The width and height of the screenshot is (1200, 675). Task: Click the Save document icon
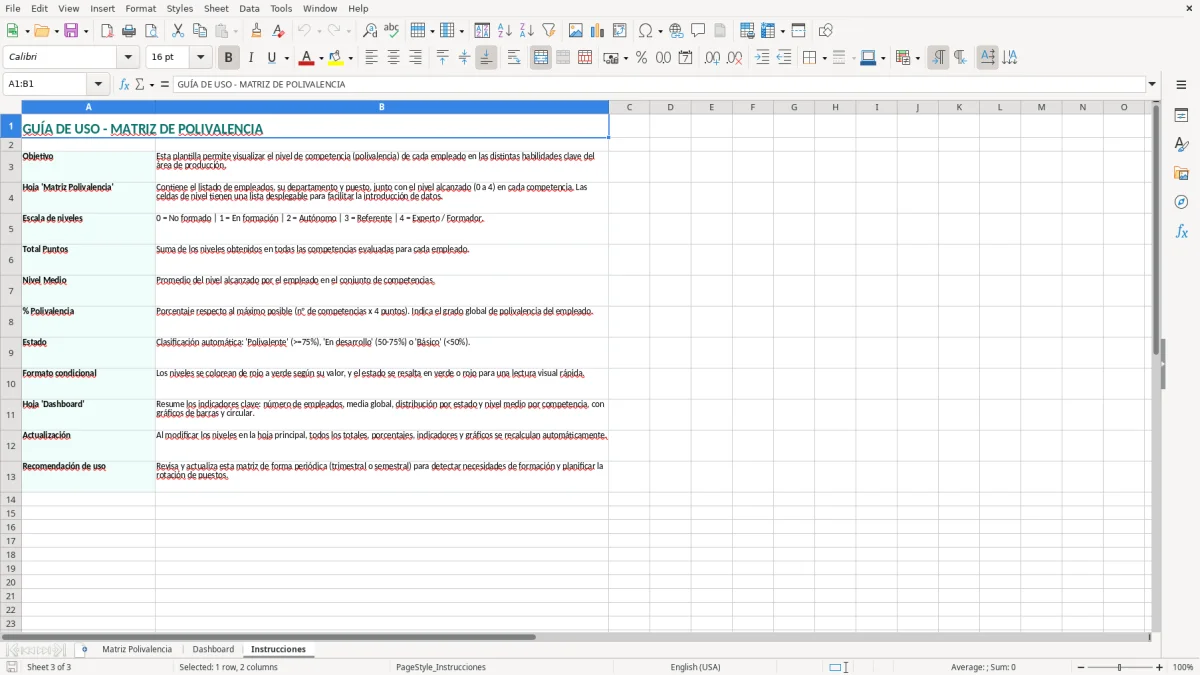coord(71,31)
